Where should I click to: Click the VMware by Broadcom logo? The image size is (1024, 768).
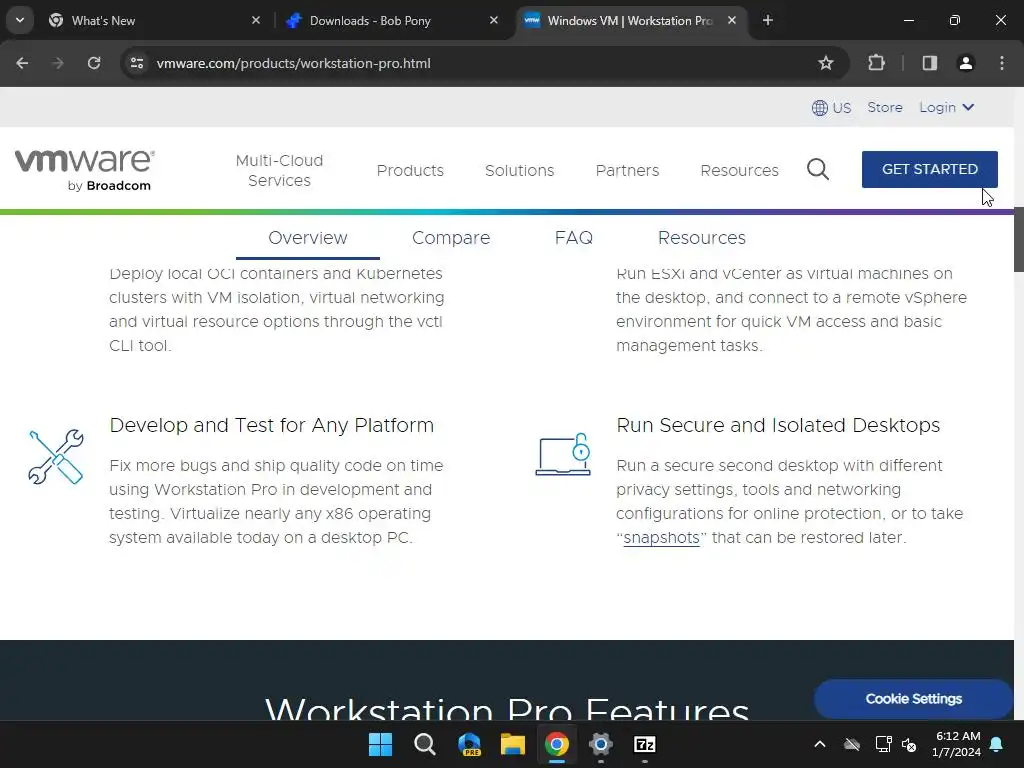click(84, 170)
